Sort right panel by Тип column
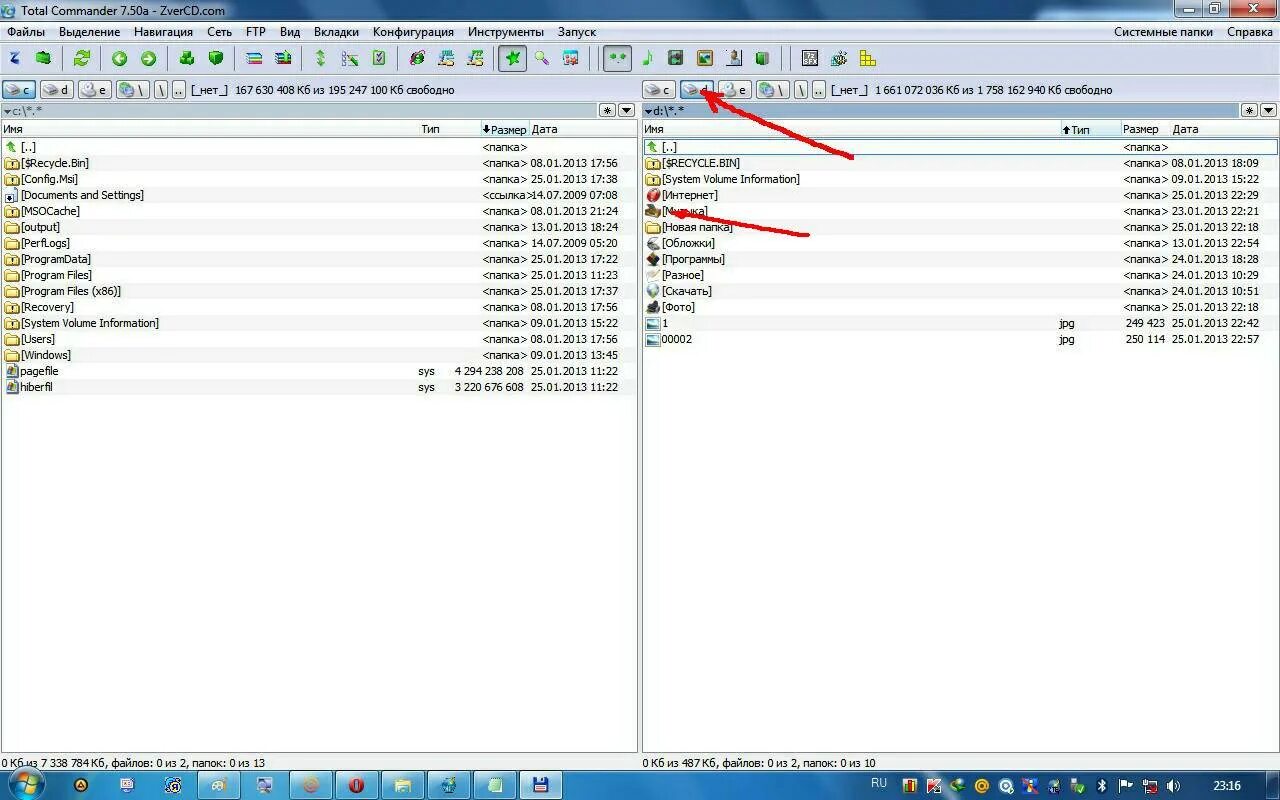This screenshot has width=1280, height=800. pyautogui.click(x=1090, y=129)
